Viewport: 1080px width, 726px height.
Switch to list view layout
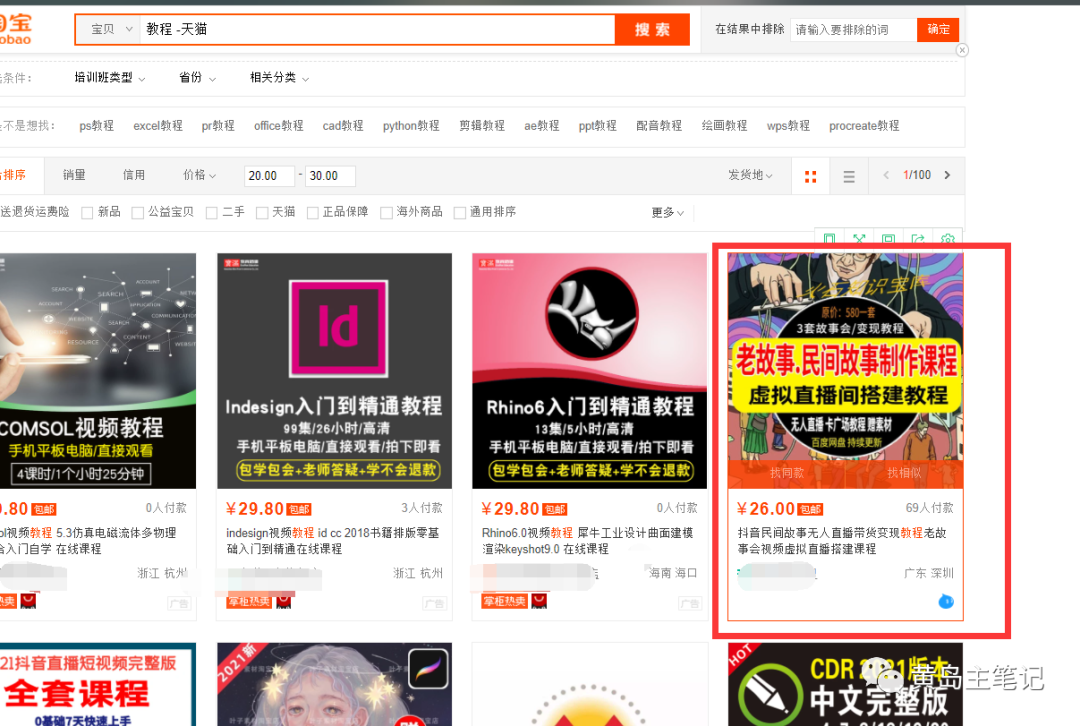[x=849, y=176]
